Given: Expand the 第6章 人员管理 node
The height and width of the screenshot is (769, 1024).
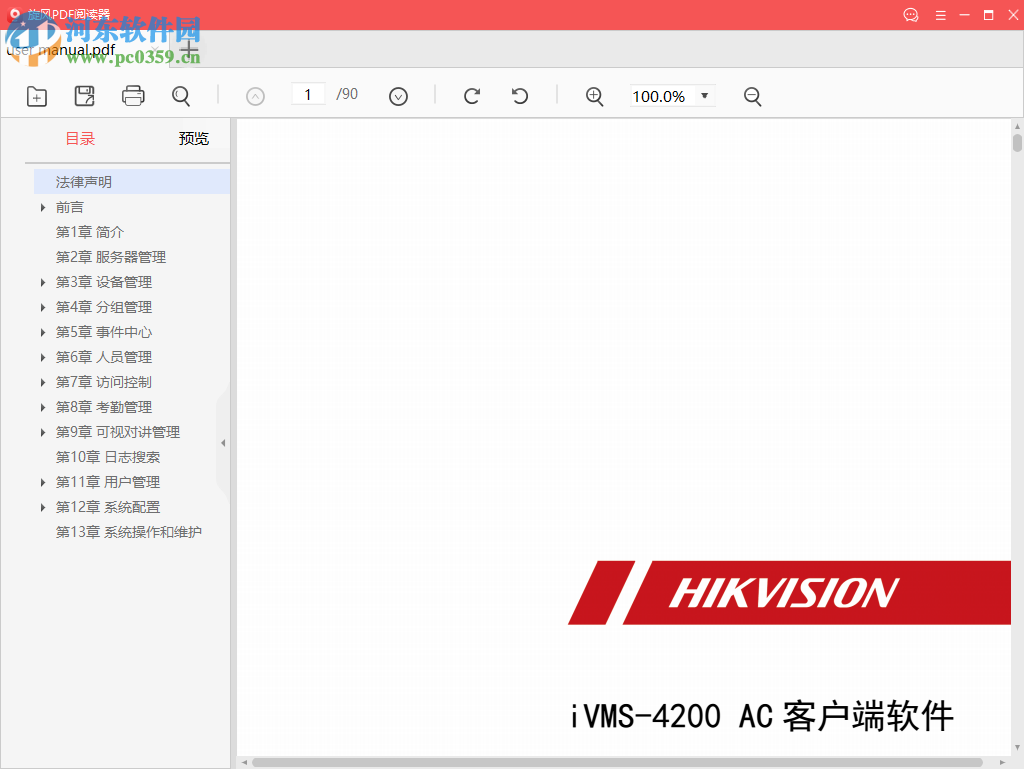Looking at the screenshot, I should tap(43, 358).
